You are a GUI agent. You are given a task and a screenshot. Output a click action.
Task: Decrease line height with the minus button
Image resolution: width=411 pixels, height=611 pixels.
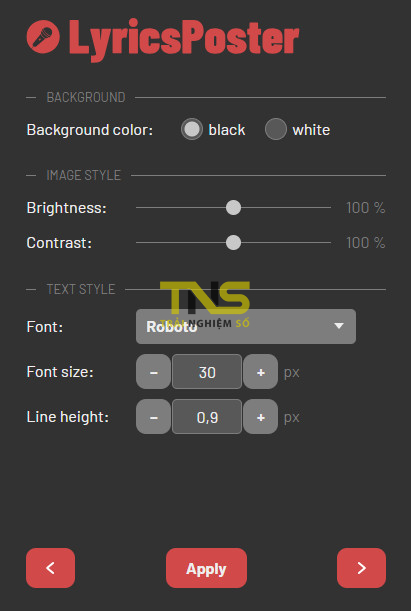(x=153, y=417)
